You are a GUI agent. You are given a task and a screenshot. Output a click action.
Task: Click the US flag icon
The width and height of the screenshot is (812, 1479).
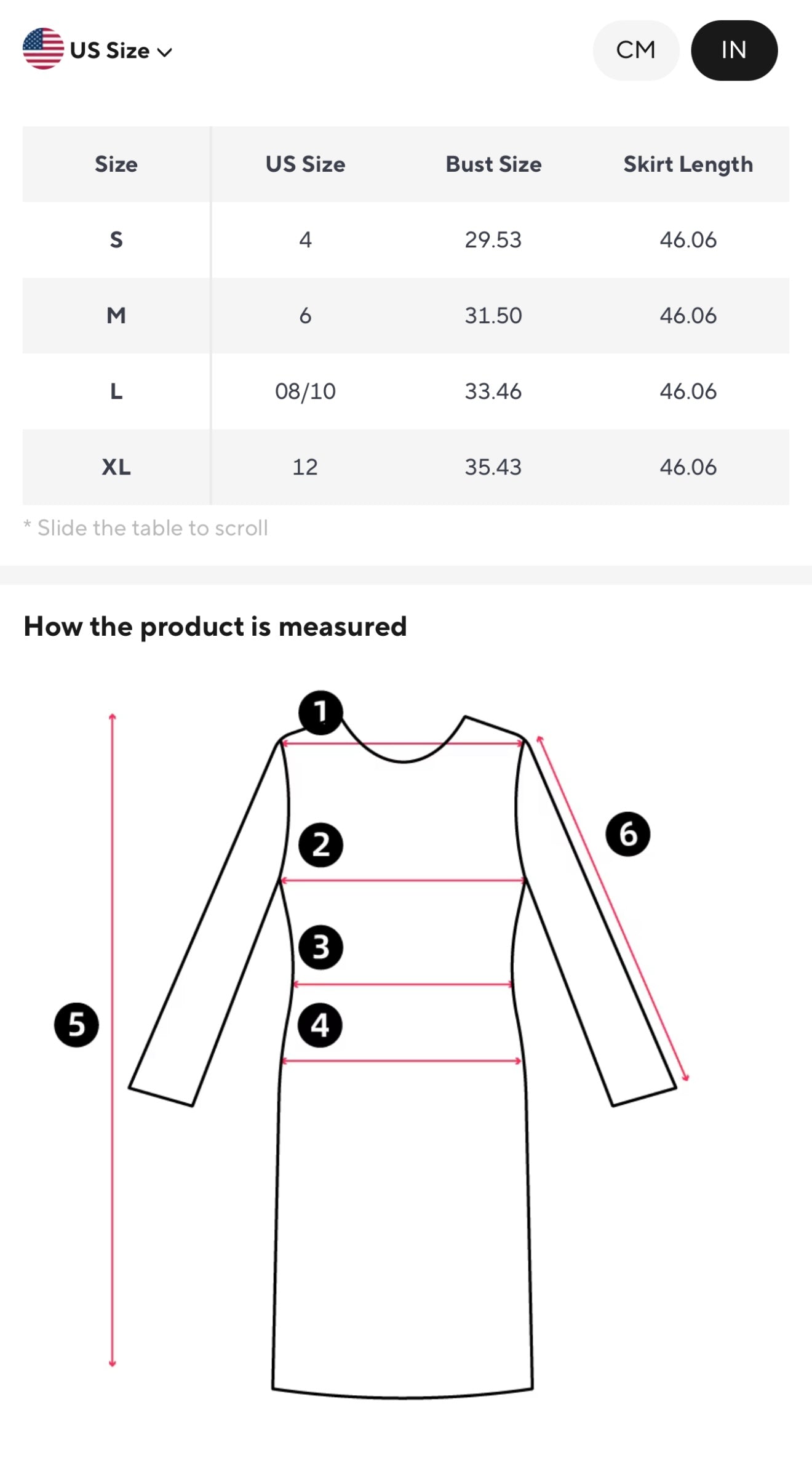coord(43,49)
